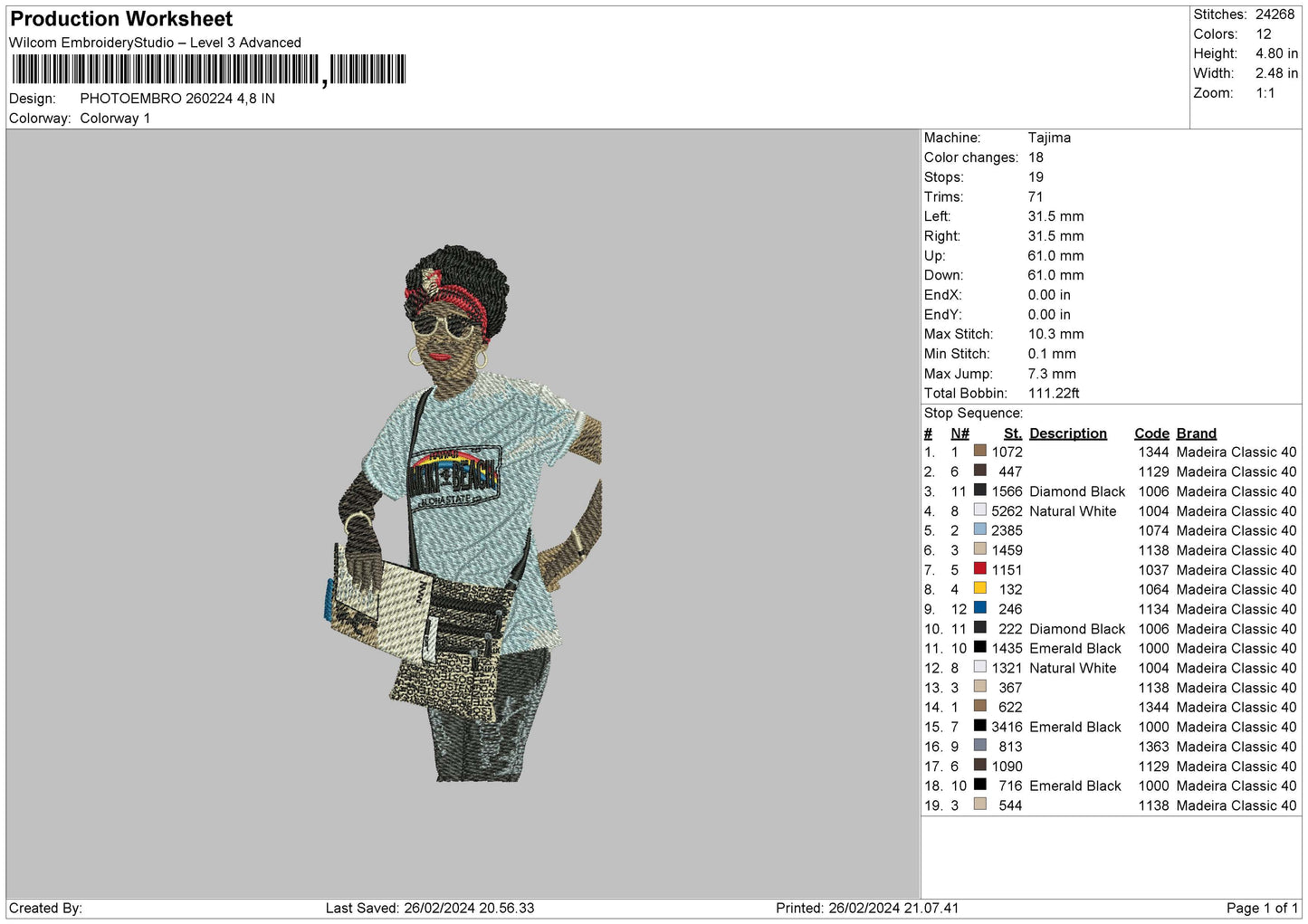1308x924 pixels.
Task: Click the Color changes value 18
Action: pos(1036,157)
